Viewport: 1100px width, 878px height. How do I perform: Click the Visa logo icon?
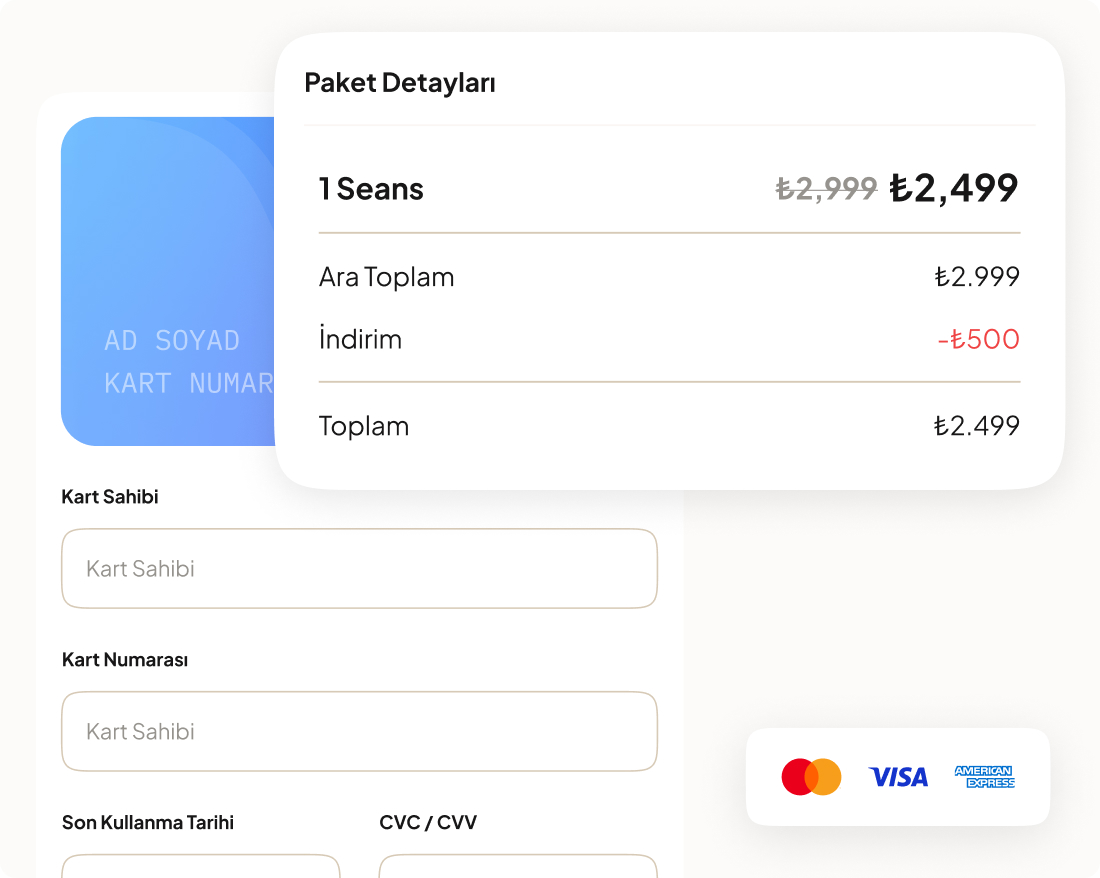coord(898,777)
